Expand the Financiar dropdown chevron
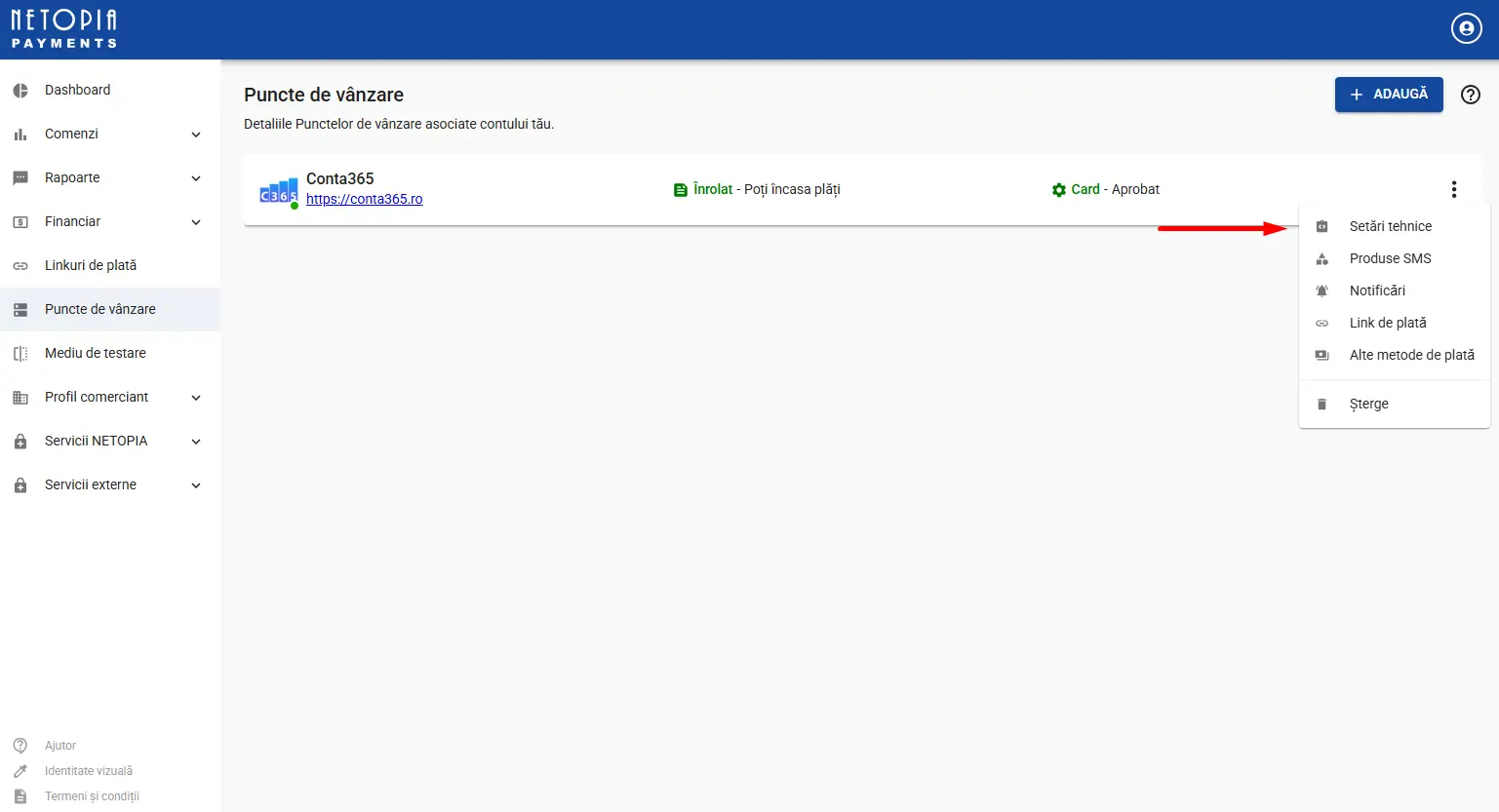The width and height of the screenshot is (1499, 812). [196, 222]
